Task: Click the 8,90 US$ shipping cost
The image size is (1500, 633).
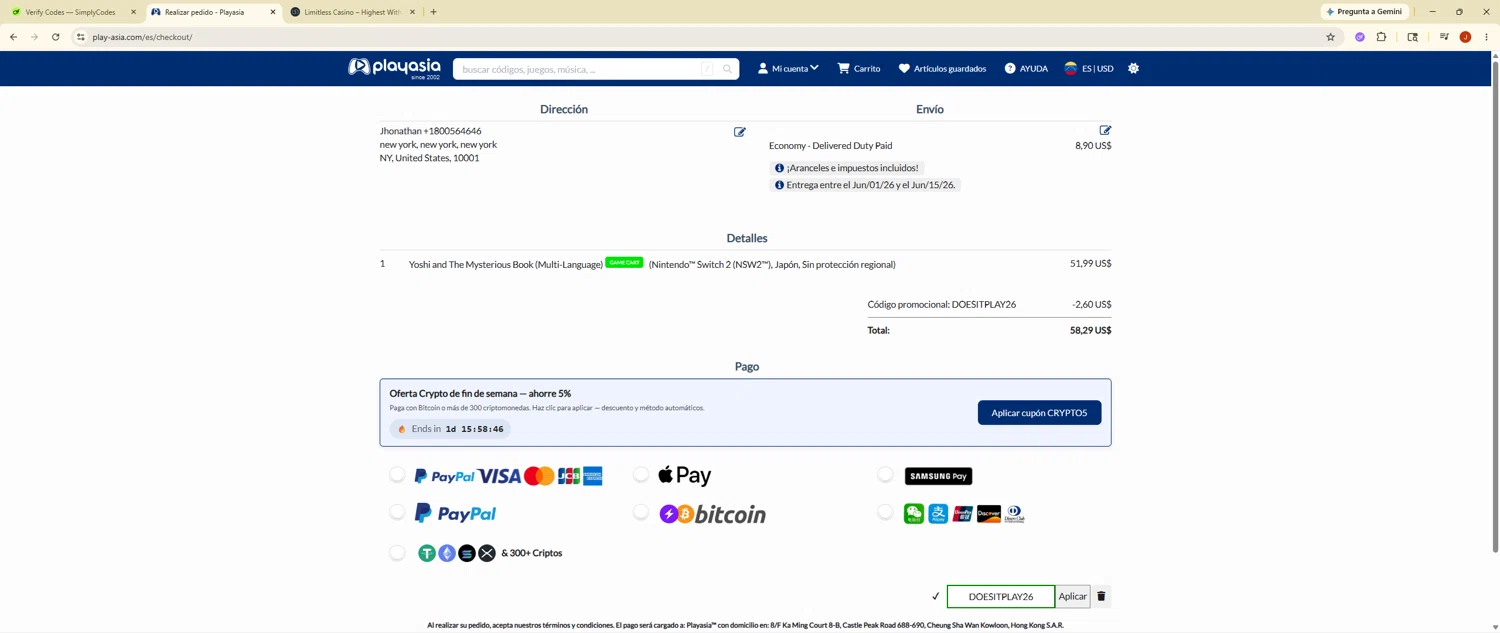Action: tap(1093, 146)
